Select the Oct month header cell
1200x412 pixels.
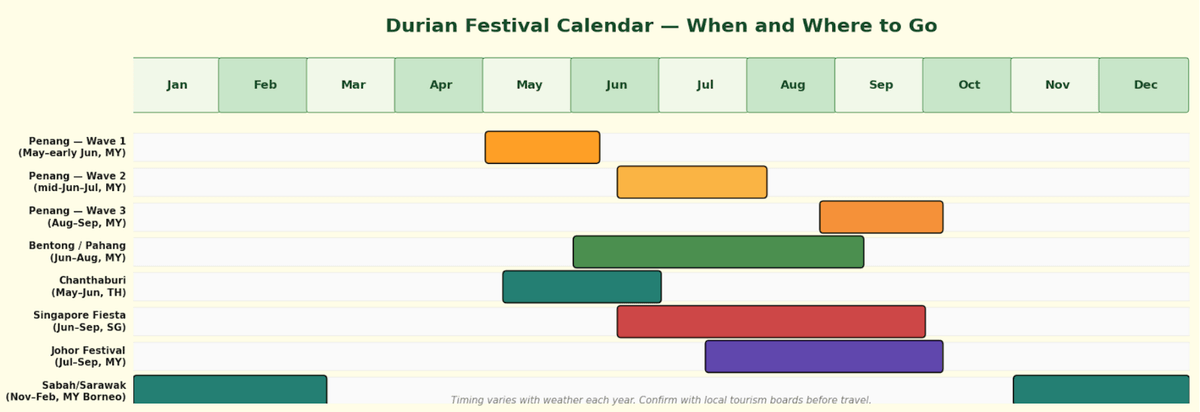[x=968, y=85]
